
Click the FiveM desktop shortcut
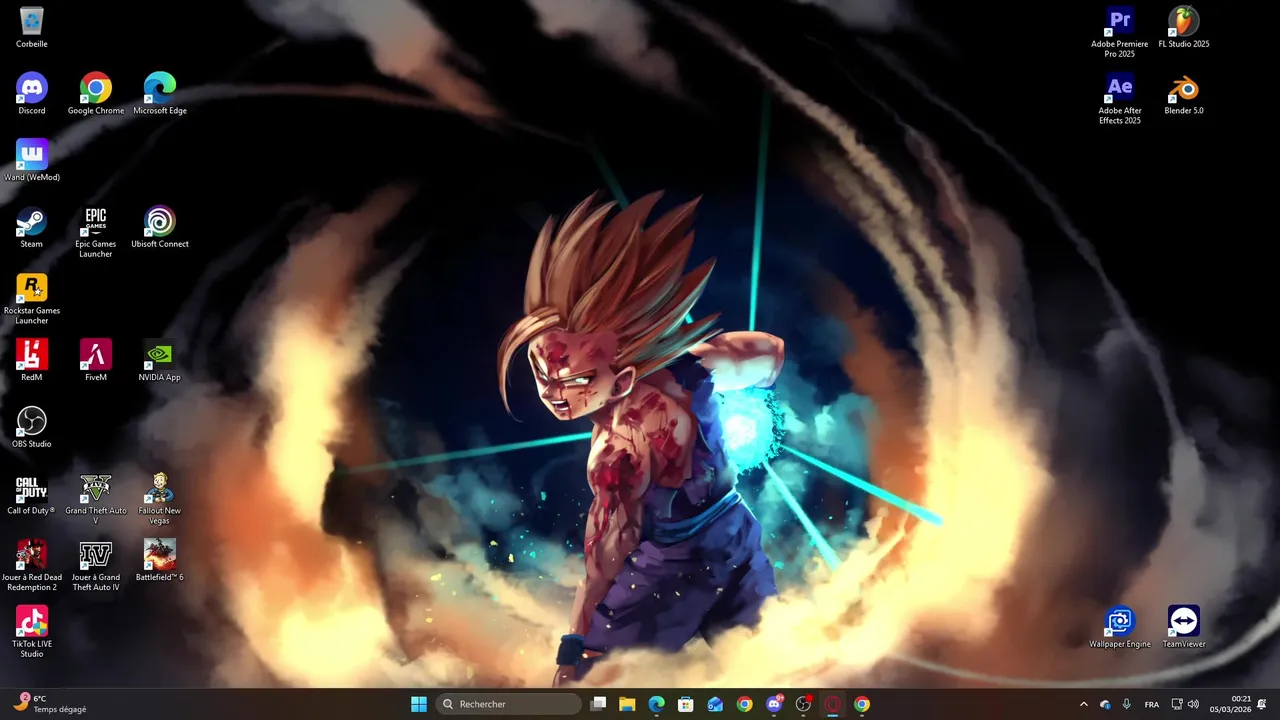tap(96, 360)
